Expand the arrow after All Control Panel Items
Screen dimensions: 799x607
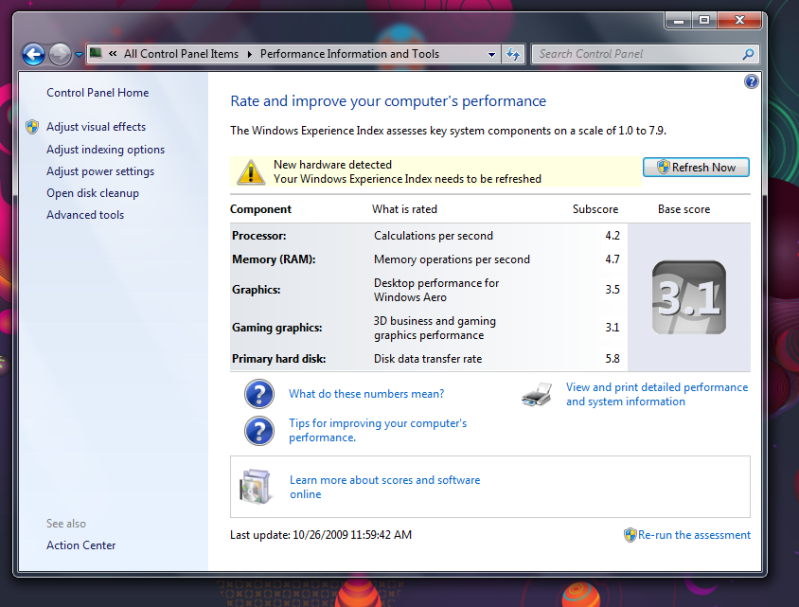pyautogui.click(x=250, y=54)
